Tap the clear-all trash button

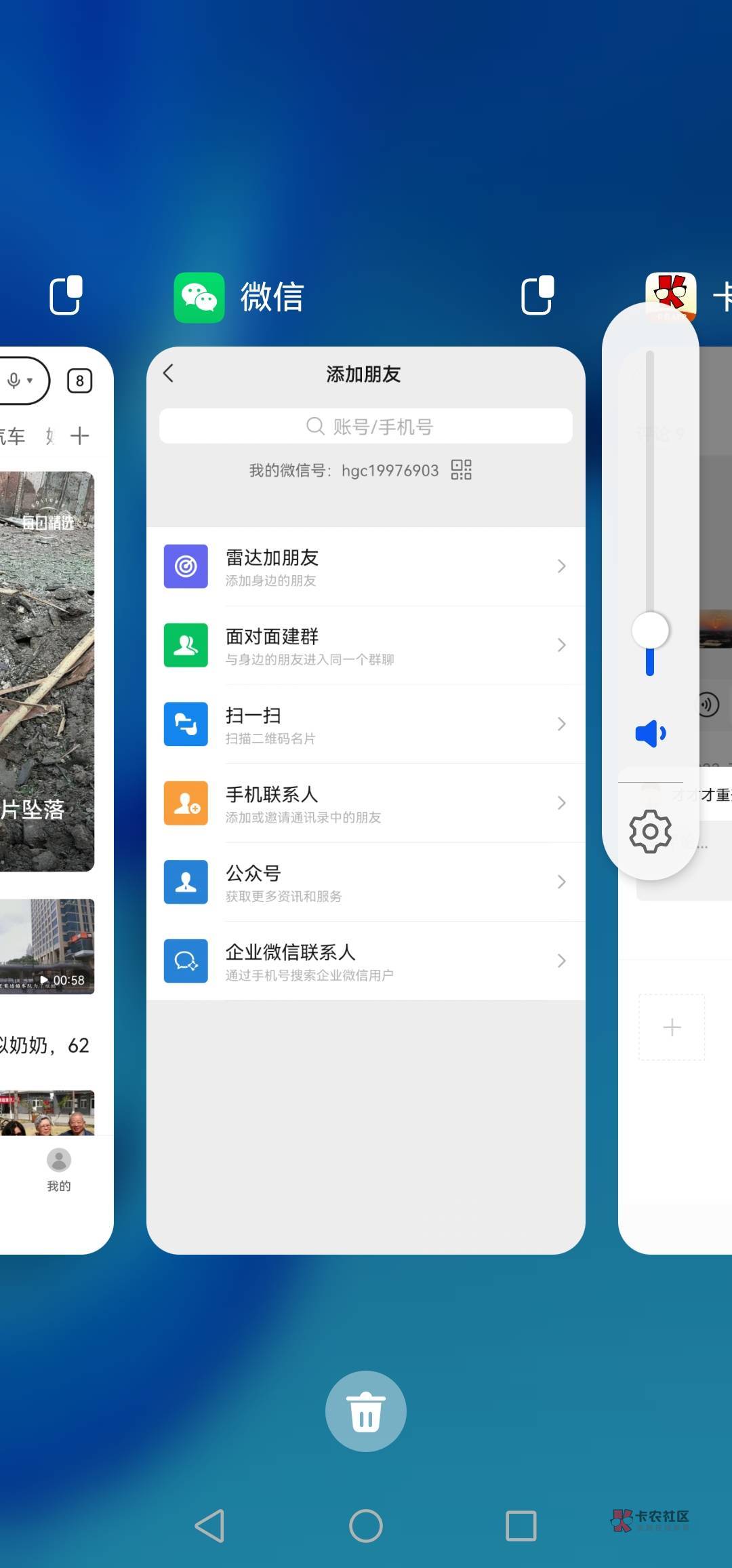click(x=365, y=1411)
